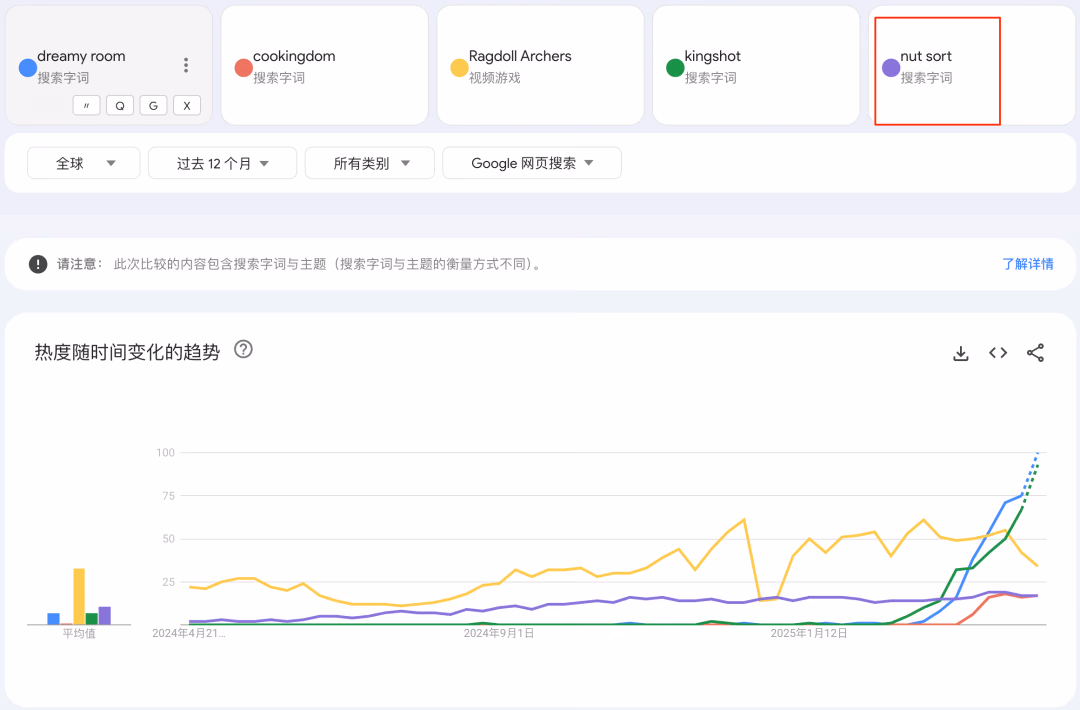The height and width of the screenshot is (710, 1080).
Task: Click the 2024年9月1日 axis label
Action: tap(499, 633)
